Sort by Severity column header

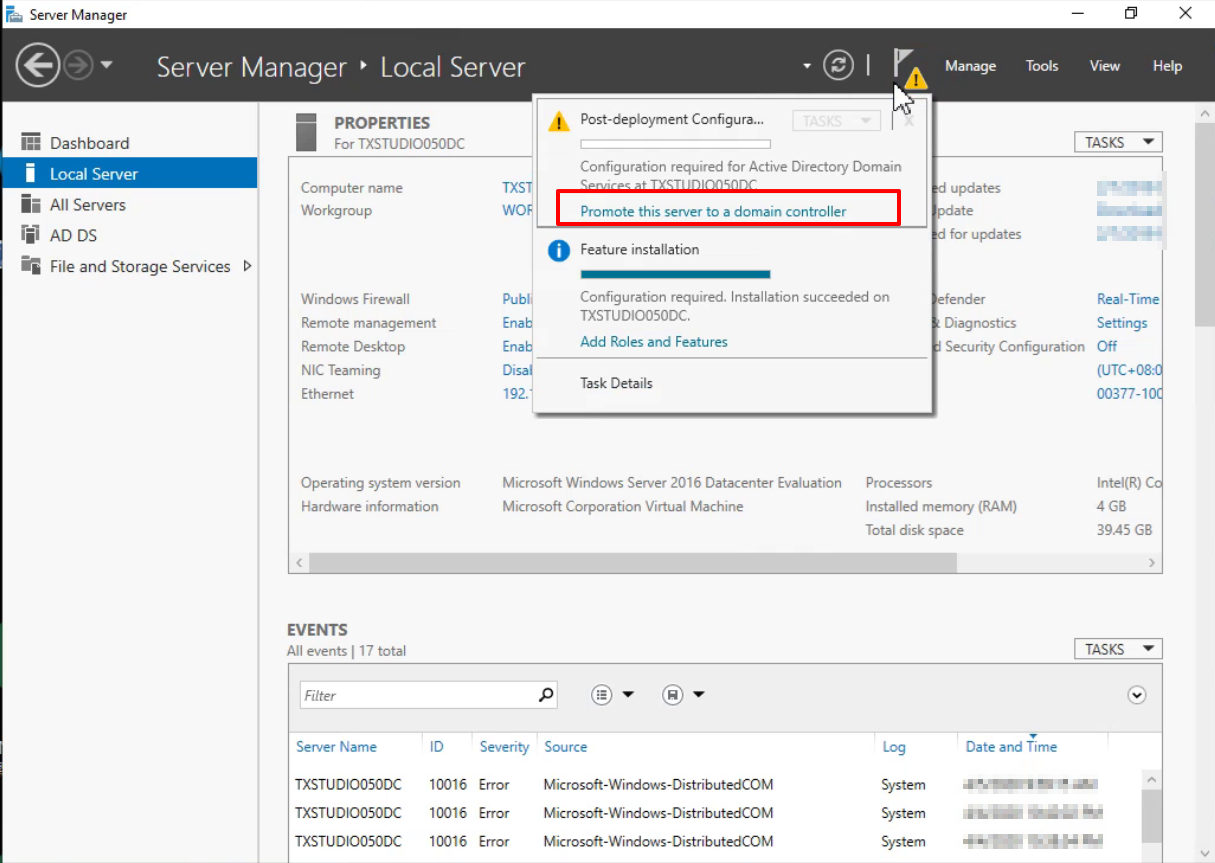coord(504,747)
